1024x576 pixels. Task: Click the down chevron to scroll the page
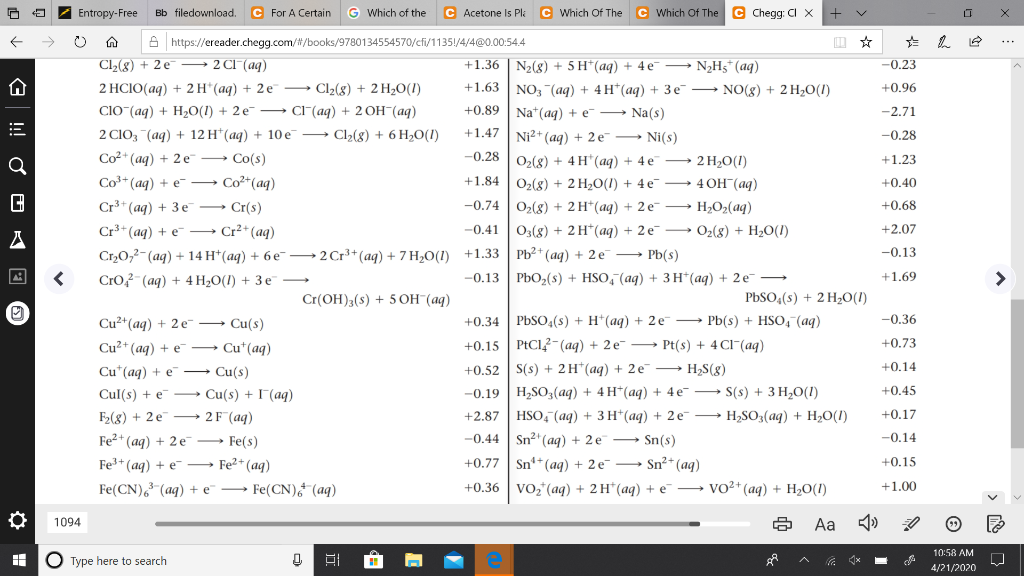[x=993, y=497]
